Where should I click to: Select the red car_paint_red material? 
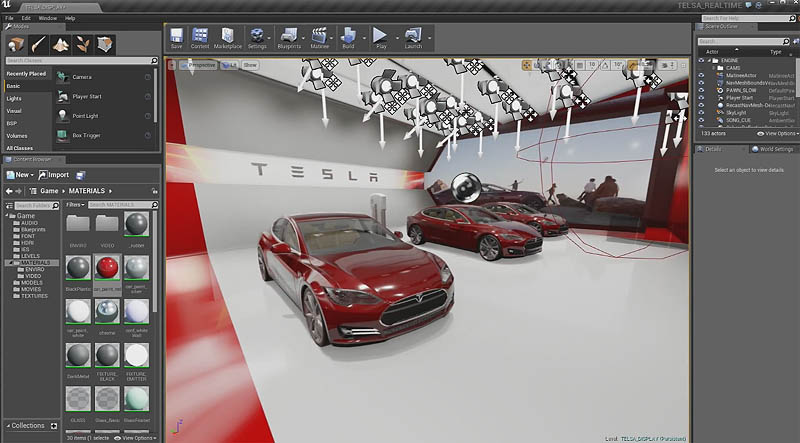click(107, 267)
